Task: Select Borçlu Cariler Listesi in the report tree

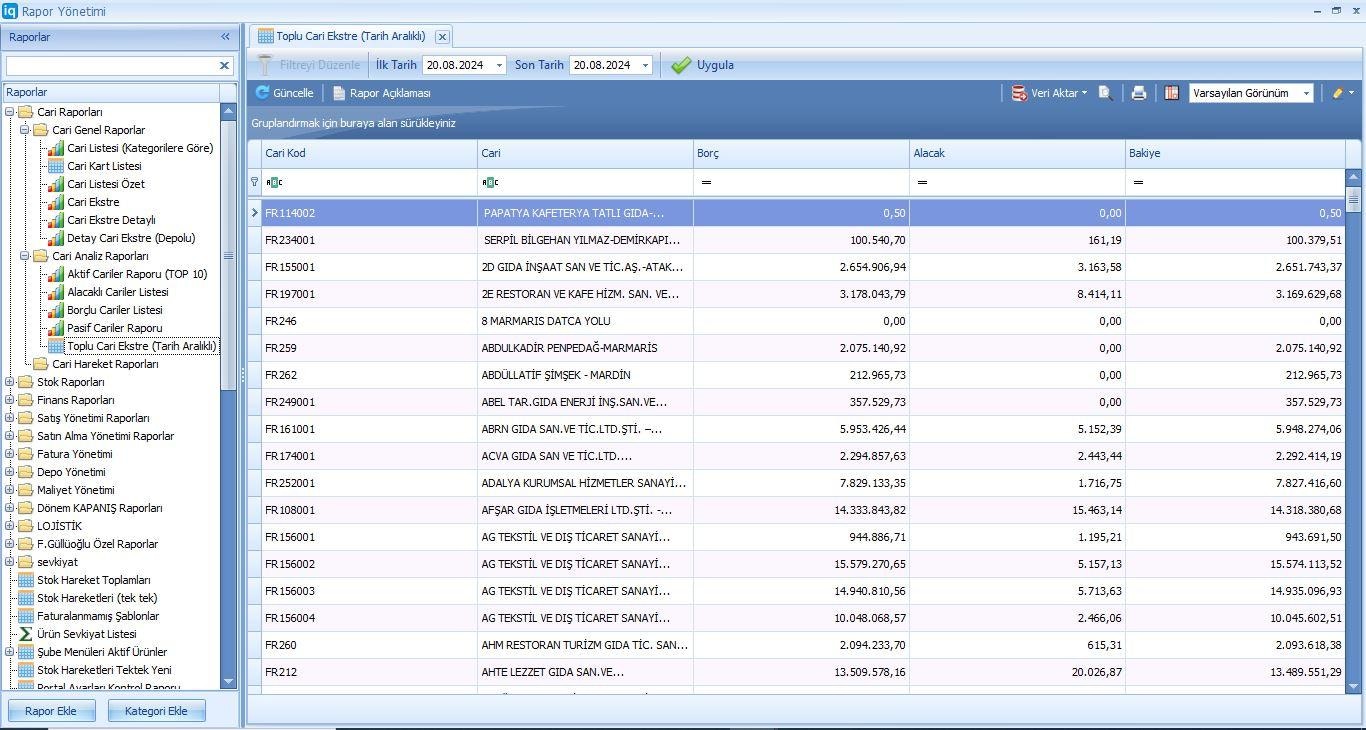Action: click(x=114, y=310)
